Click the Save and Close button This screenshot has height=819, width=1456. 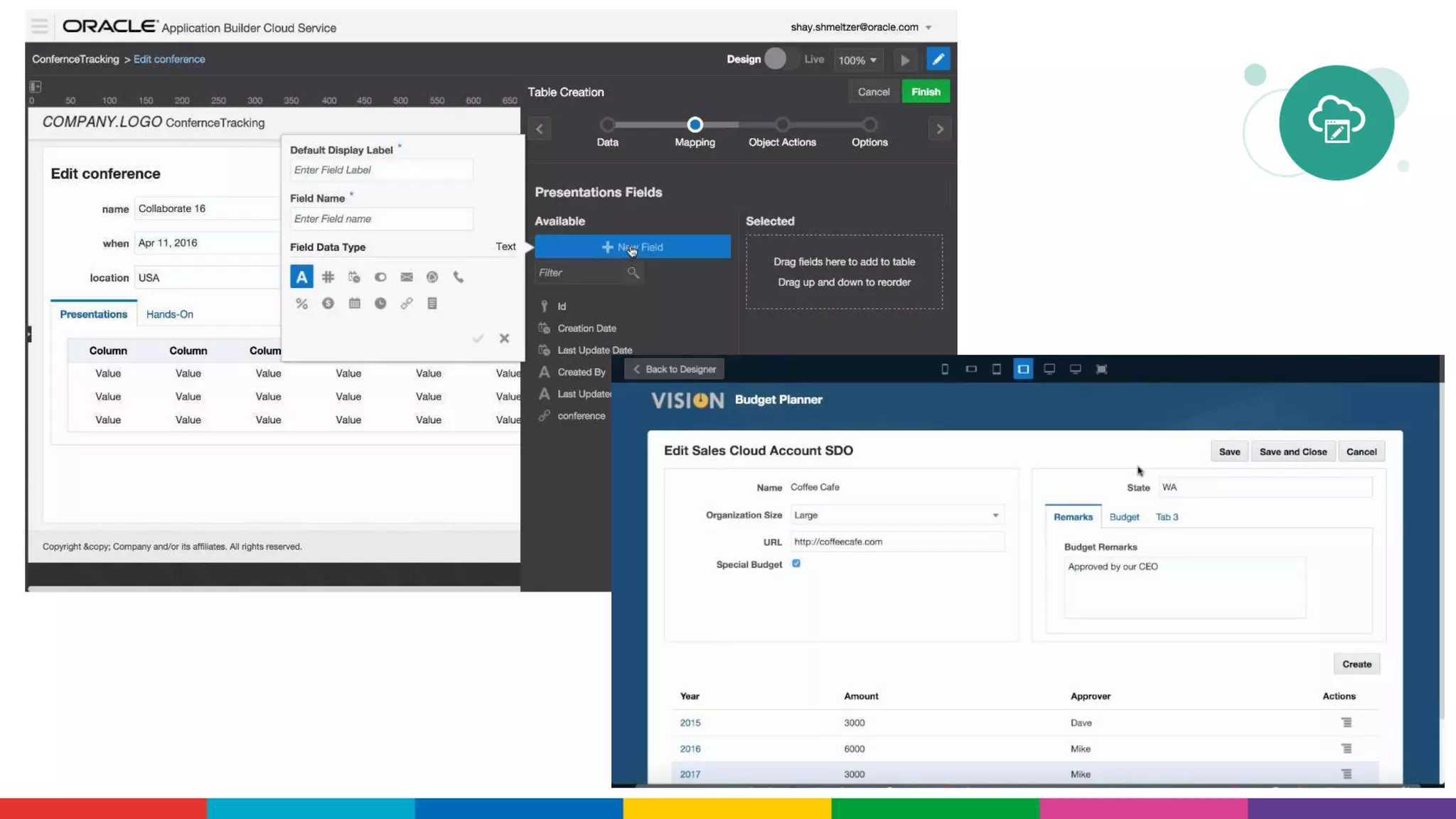click(x=1292, y=451)
